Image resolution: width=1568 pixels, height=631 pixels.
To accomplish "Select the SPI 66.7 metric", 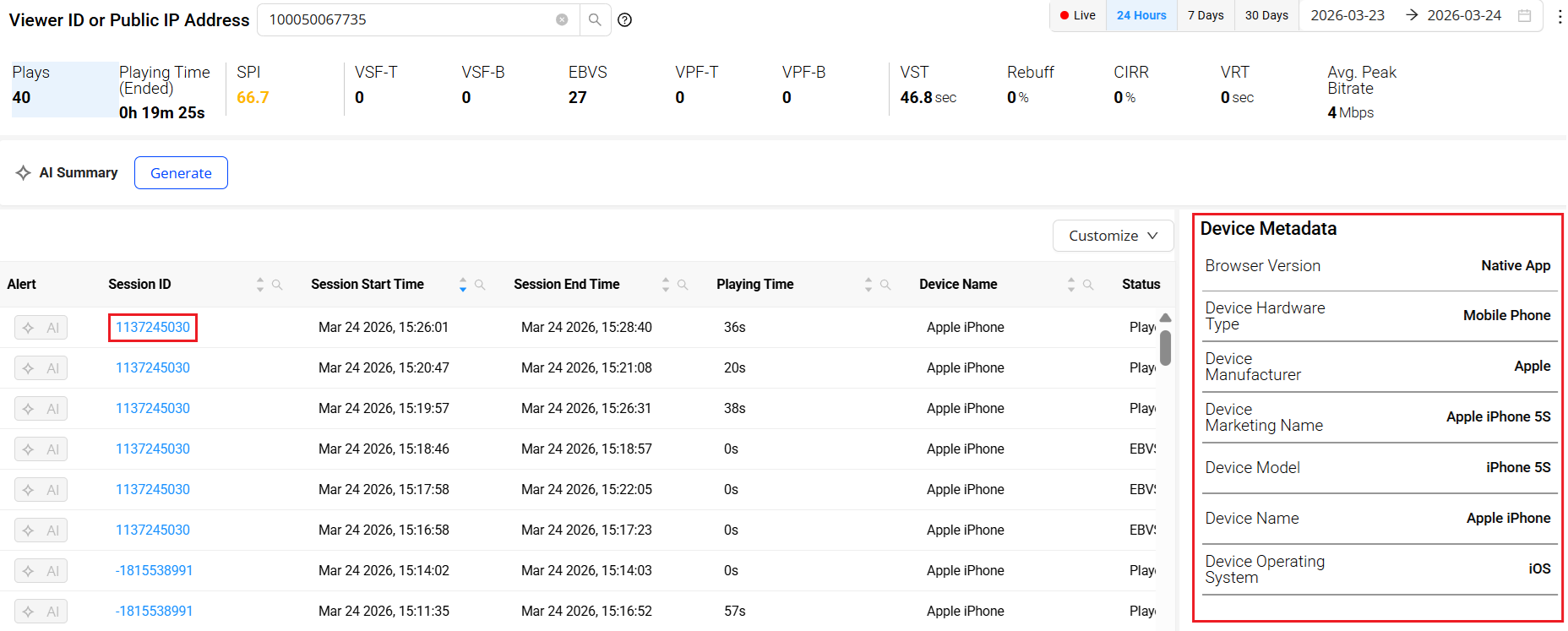I will point(253,85).
